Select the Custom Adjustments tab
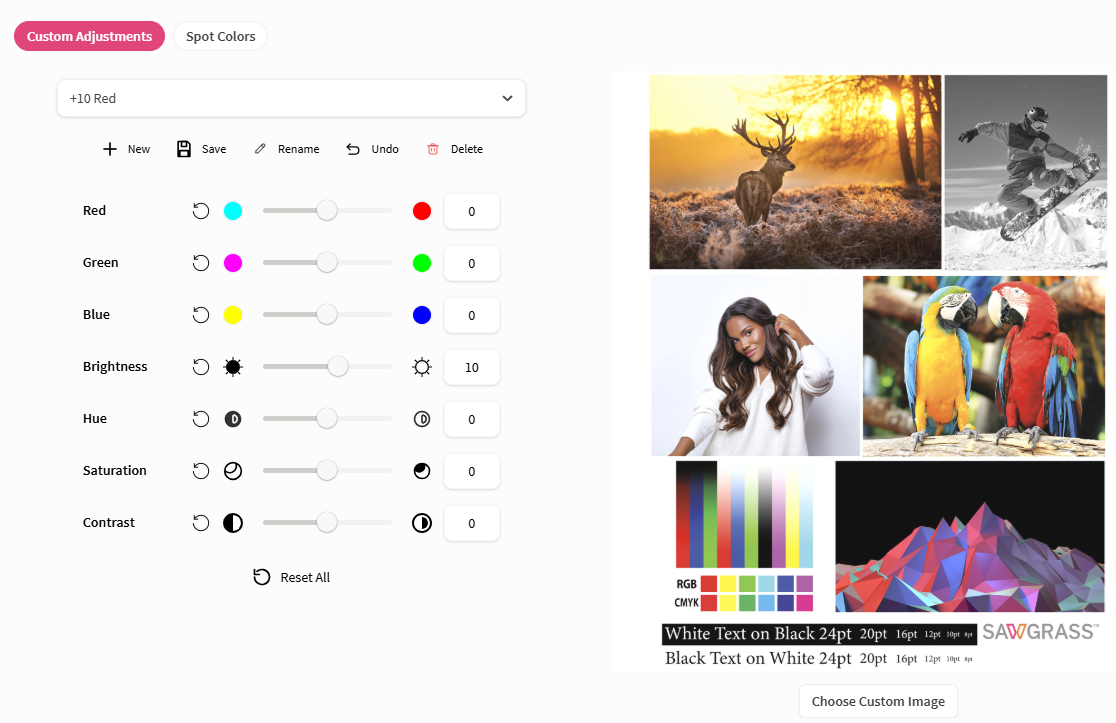 [90, 36]
